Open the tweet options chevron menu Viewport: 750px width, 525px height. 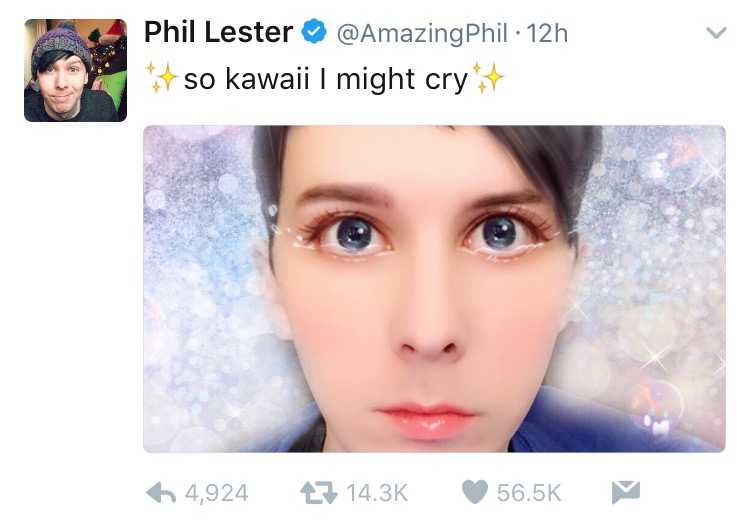[715, 33]
